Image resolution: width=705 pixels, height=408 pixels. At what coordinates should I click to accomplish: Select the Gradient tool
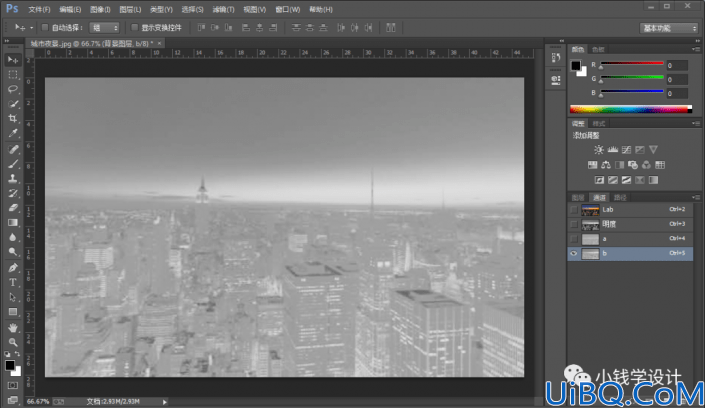pyautogui.click(x=13, y=223)
